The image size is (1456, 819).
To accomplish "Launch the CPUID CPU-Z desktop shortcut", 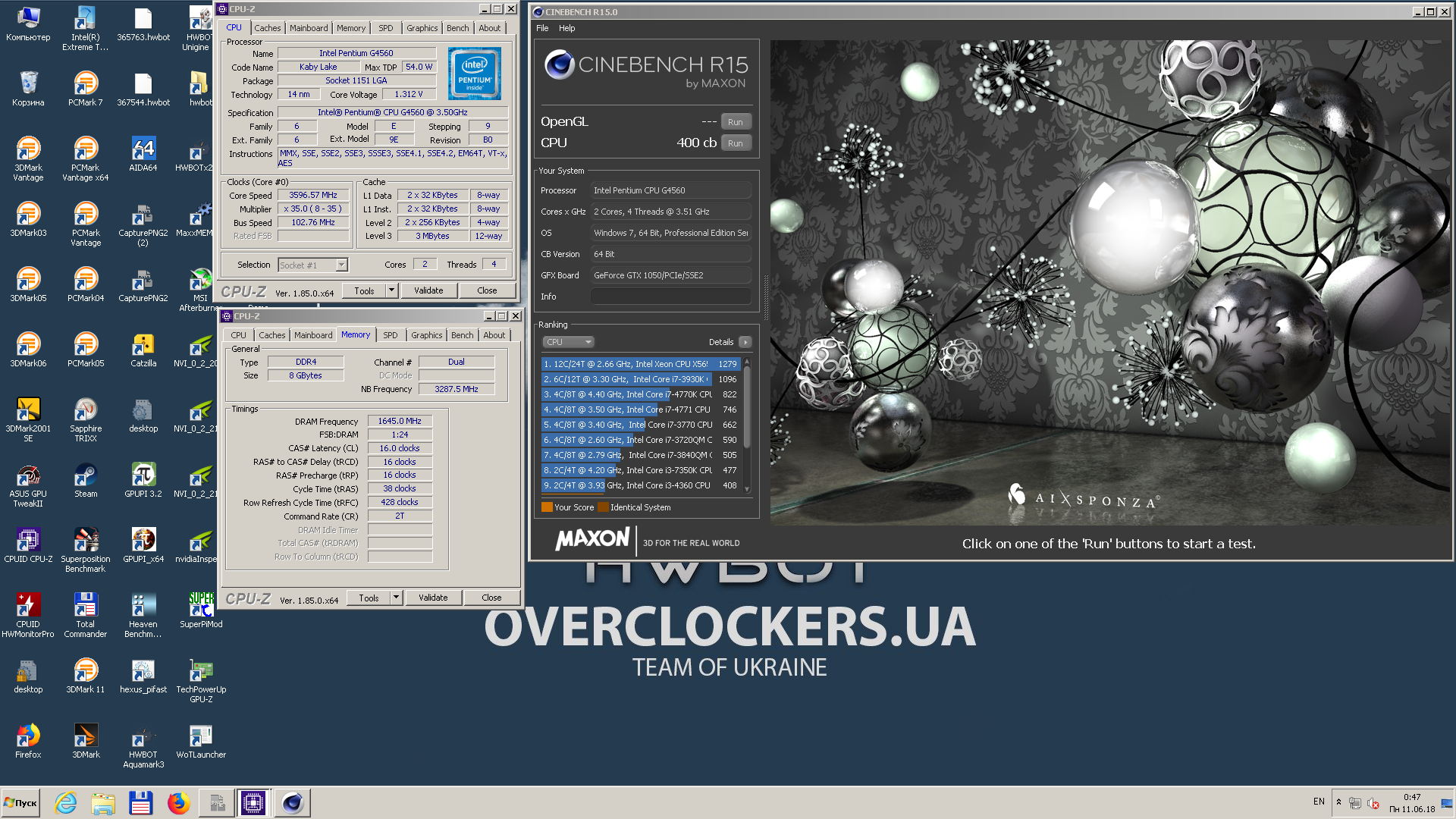I will 28,546.
